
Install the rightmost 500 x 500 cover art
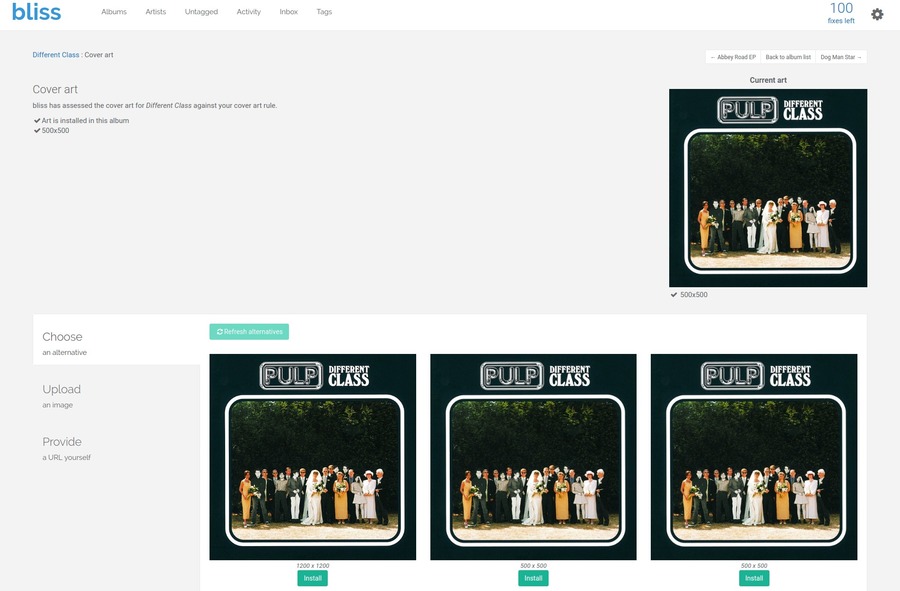[754, 578]
